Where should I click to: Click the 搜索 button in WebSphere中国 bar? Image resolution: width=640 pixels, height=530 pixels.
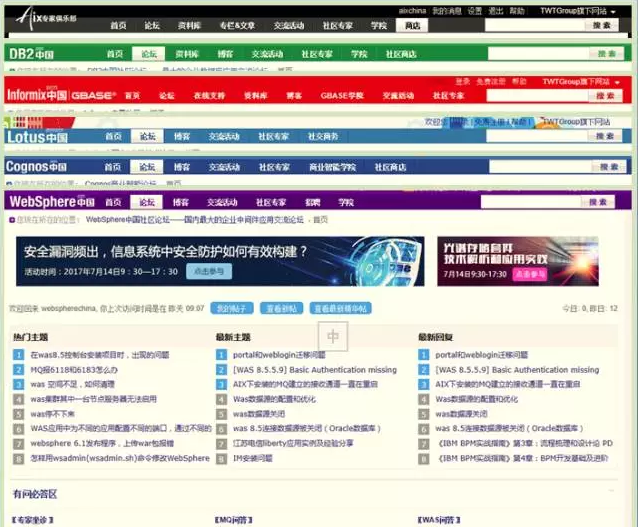coord(598,202)
